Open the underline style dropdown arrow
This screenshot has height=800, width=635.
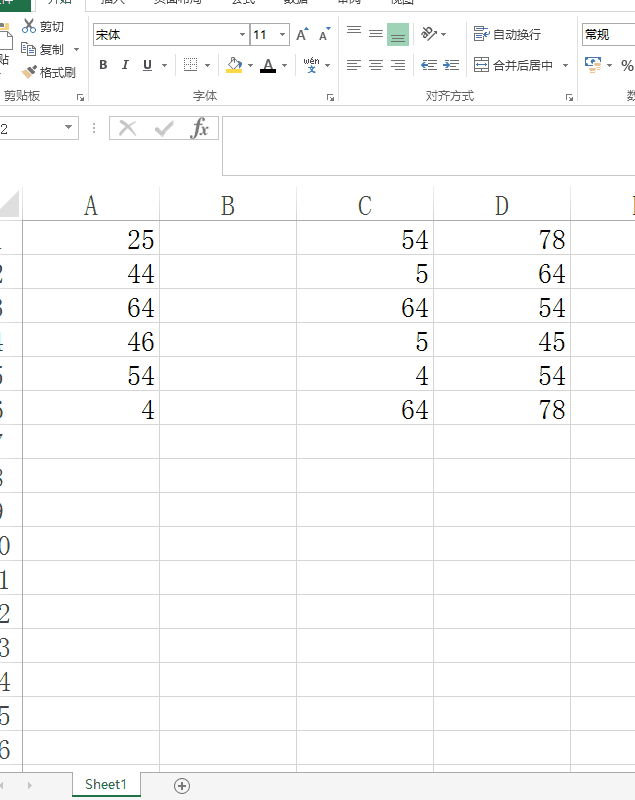click(164, 65)
